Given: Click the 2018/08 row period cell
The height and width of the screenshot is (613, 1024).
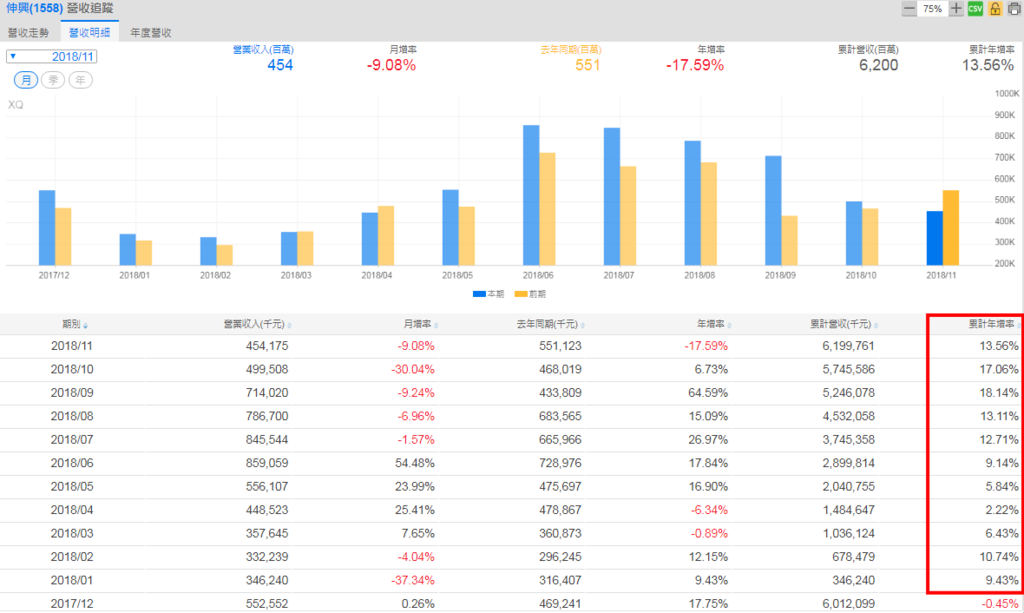Looking at the screenshot, I should 72,417.
